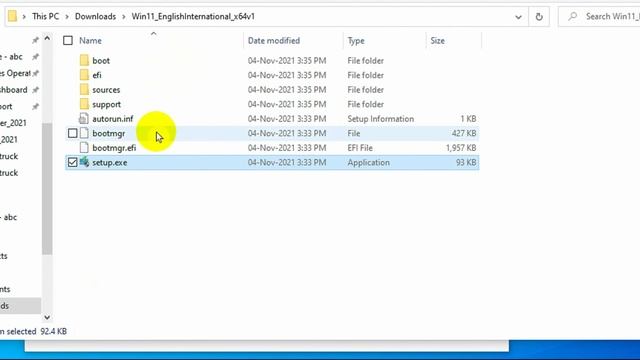
Task: Navigate to This PC breadcrumb
Action: [x=45, y=16]
